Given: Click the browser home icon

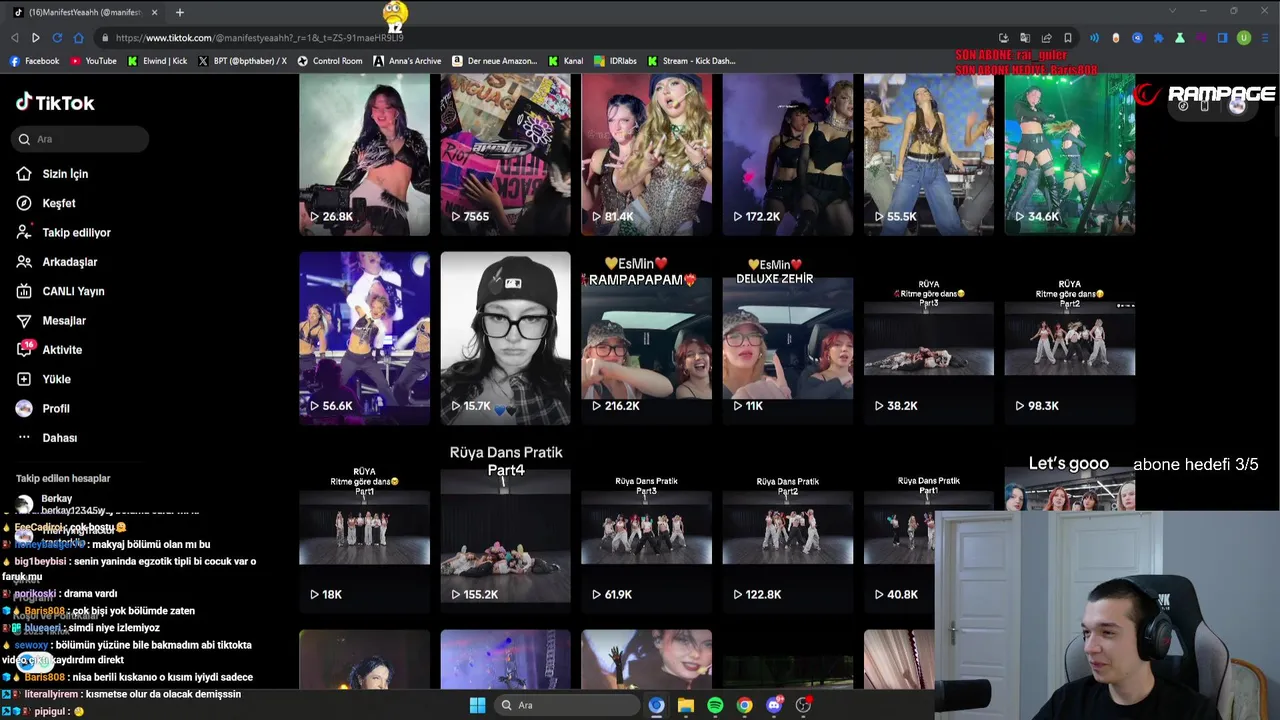Looking at the screenshot, I should click(x=78, y=38).
